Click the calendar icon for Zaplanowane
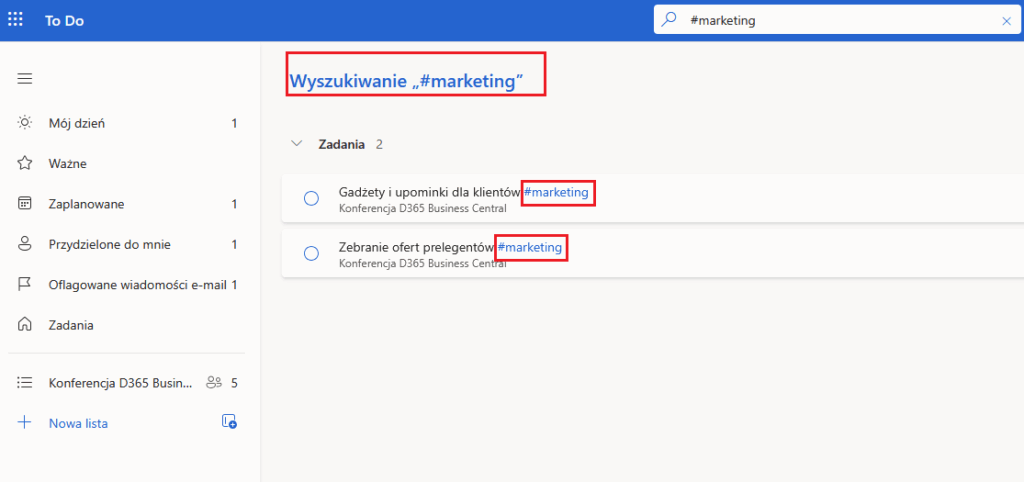1024x482 pixels. tap(25, 204)
